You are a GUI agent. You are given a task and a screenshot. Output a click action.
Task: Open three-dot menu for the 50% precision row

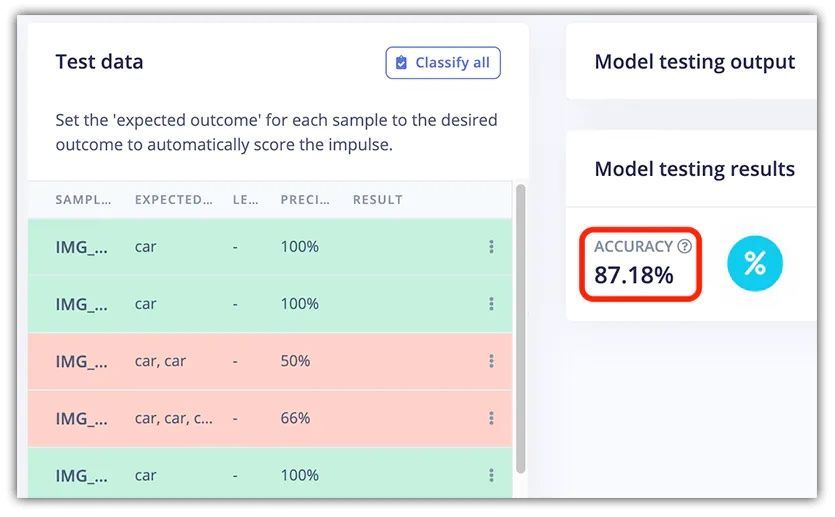(x=491, y=361)
